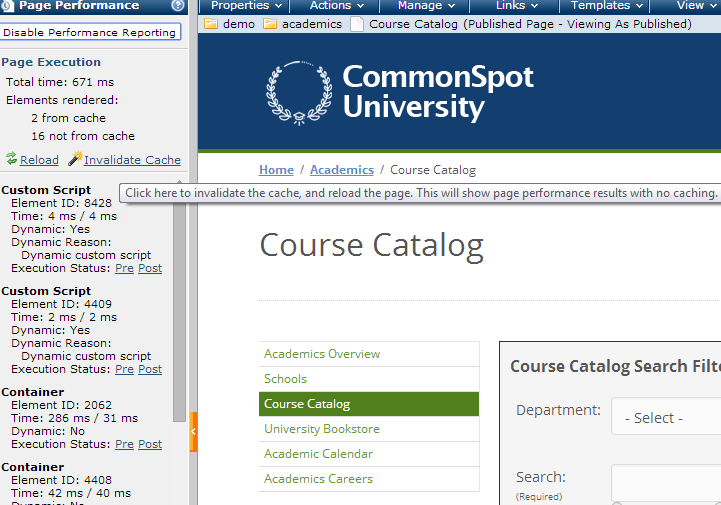Open the Actions menu
Image resolution: width=721 pixels, height=505 pixels.
point(337,6)
